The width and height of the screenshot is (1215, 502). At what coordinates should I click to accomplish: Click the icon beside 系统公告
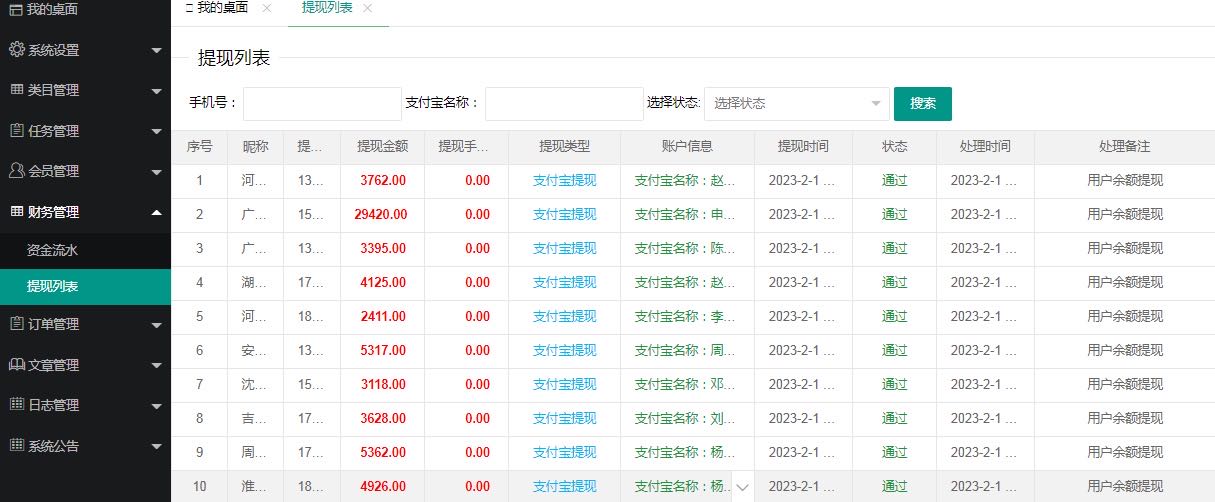tap(16, 446)
